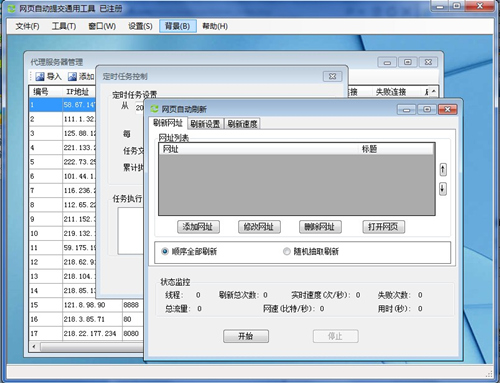Click proxy list vertical scrollbar up arrow
500x383 pixels.
click(434, 91)
